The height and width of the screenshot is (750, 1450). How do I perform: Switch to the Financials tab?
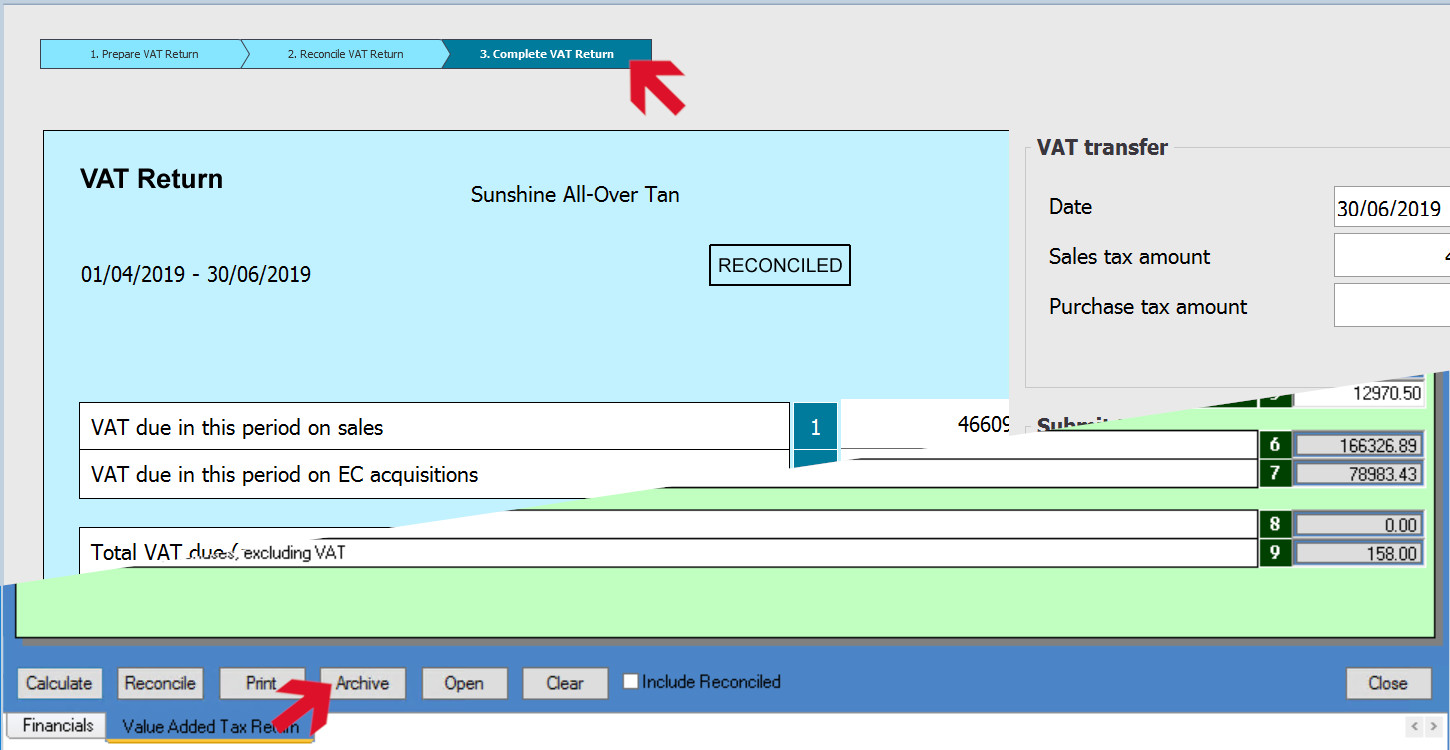click(58, 726)
